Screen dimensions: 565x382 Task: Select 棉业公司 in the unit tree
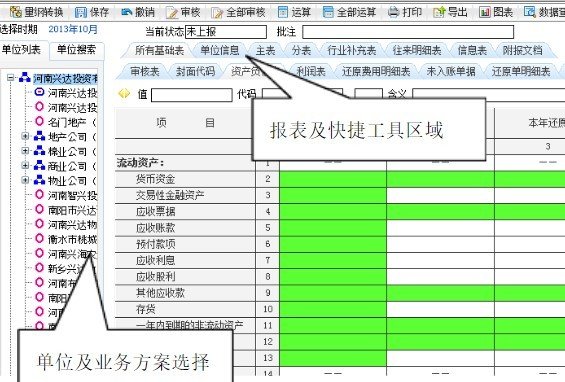[67, 151]
